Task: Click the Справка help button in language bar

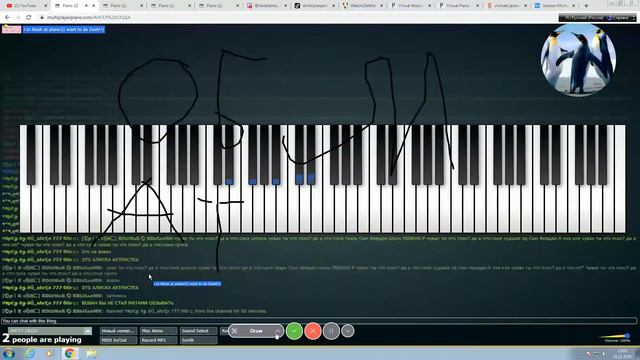Action: coord(618,18)
